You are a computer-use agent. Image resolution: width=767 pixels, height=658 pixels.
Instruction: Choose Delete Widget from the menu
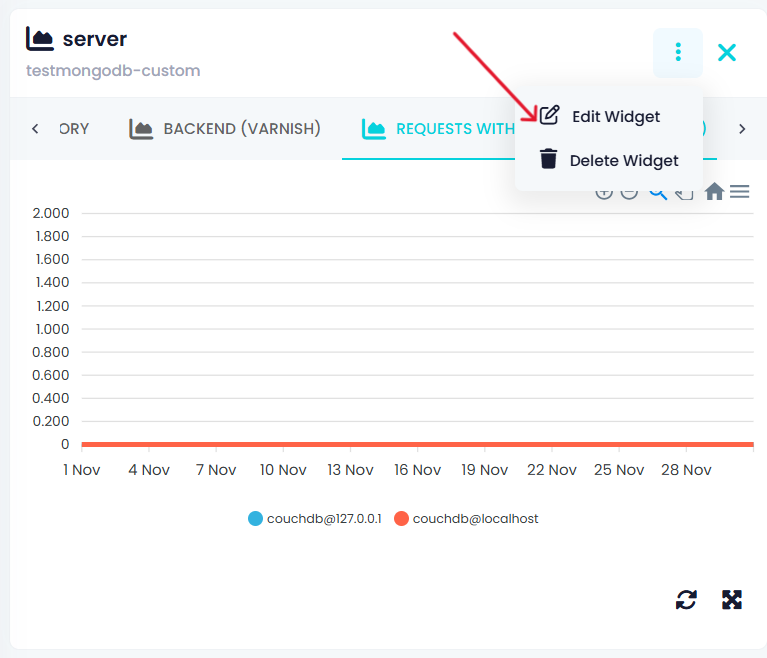[624, 160]
